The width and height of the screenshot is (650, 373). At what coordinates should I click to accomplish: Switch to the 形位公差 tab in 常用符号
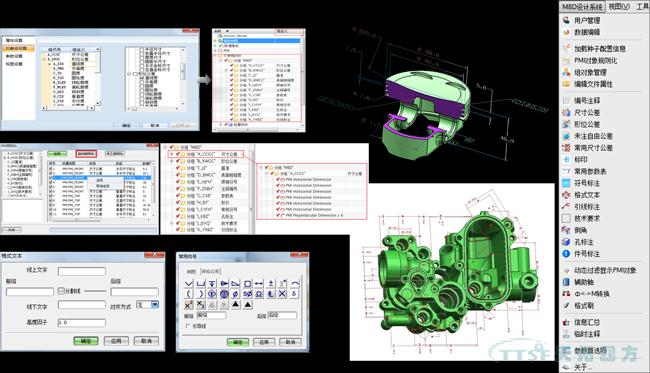pyautogui.click(x=210, y=271)
